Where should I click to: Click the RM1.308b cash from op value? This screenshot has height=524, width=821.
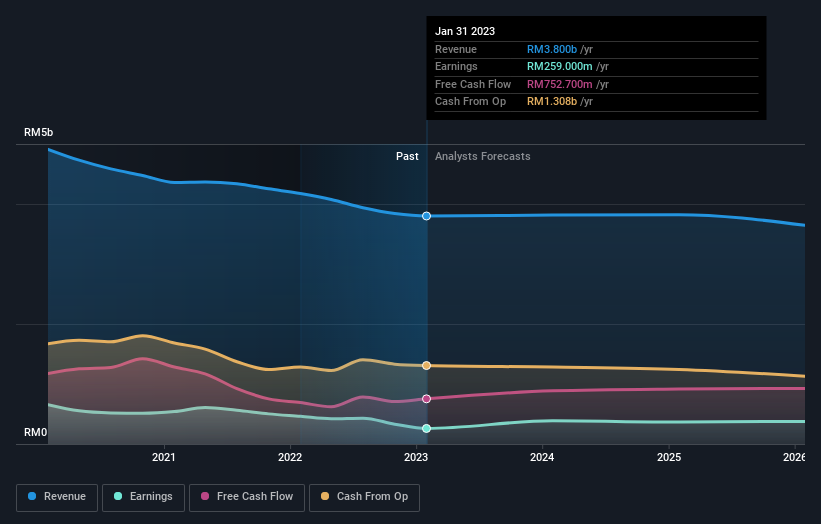[x=552, y=102]
